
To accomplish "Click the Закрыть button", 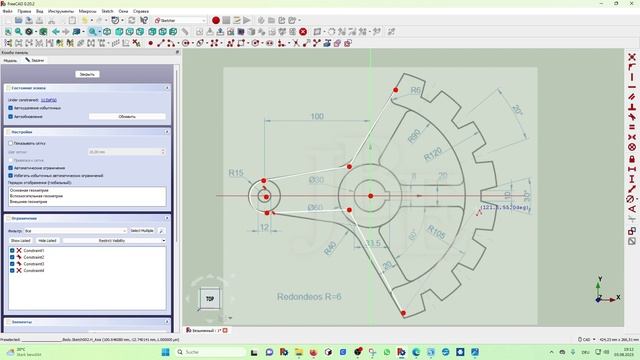I will point(87,74).
